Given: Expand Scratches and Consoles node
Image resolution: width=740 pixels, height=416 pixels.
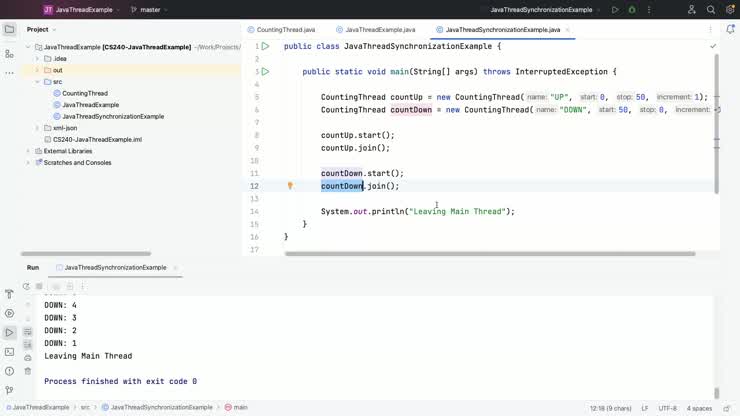Looking at the screenshot, I should point(28,162).
